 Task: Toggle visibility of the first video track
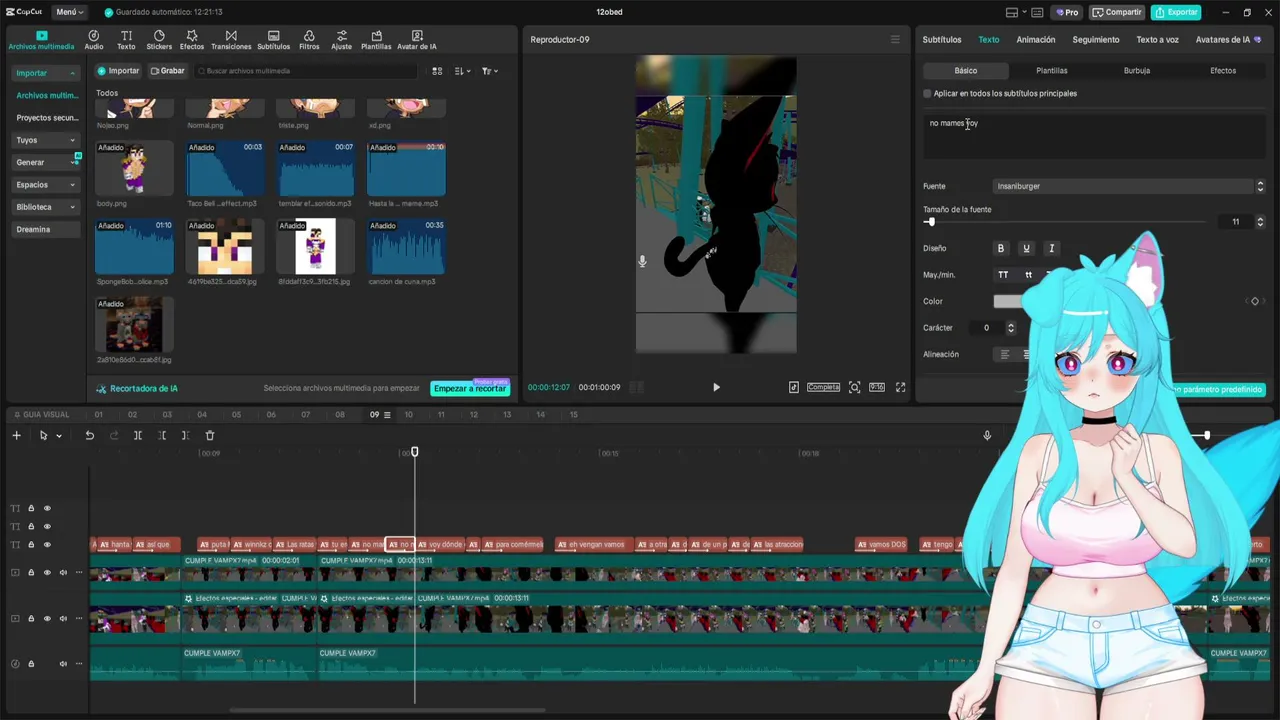pos(46,573)
